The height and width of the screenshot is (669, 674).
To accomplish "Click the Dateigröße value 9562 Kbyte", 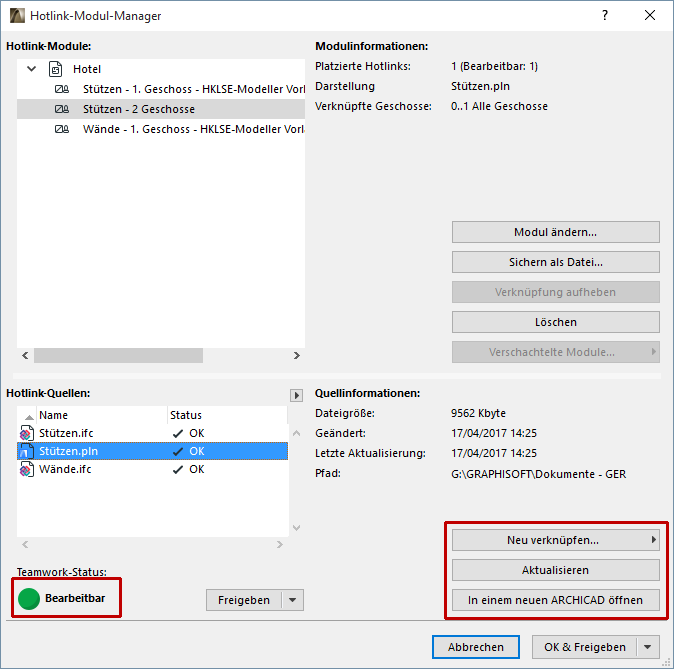I will click(x=478, y=413).
